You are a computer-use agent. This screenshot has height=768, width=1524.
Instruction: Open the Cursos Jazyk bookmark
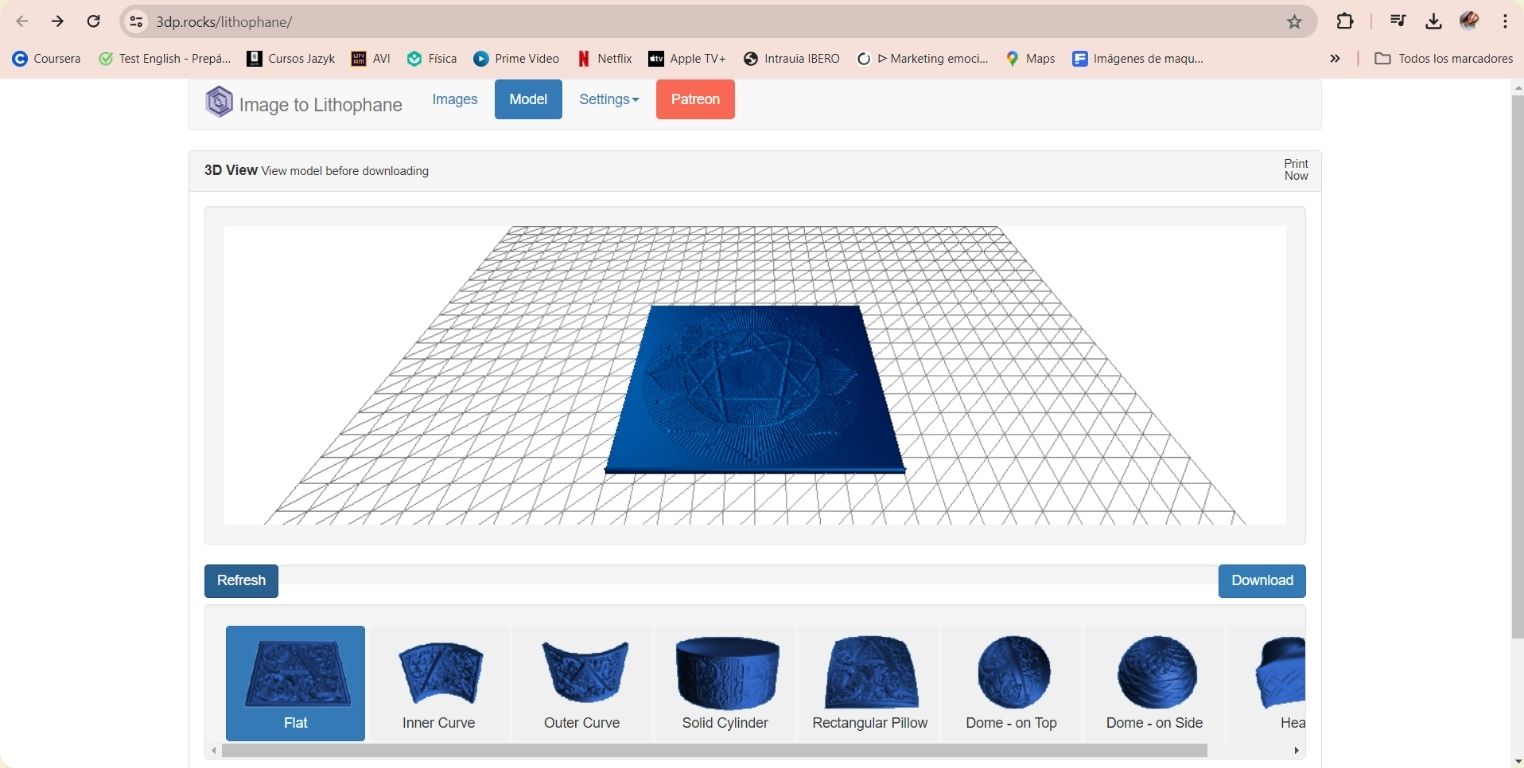tap(291, 59)
